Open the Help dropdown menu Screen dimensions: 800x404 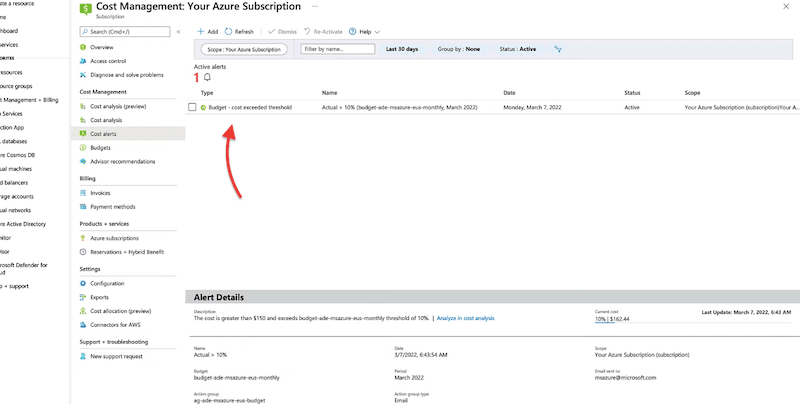click(x=364, y=32)
